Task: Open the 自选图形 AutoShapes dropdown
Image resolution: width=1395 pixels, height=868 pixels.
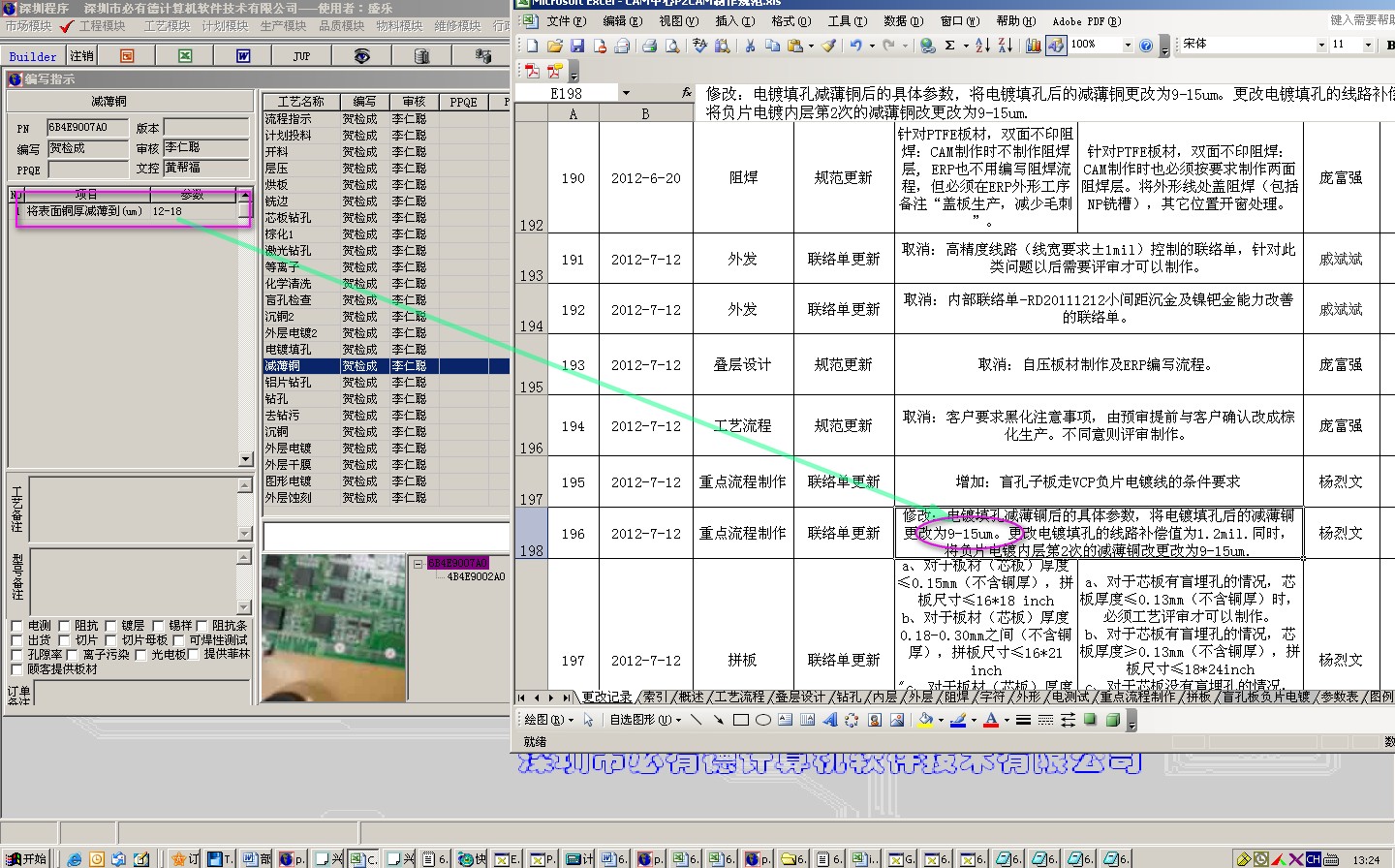Action: [x=645, y=720]
